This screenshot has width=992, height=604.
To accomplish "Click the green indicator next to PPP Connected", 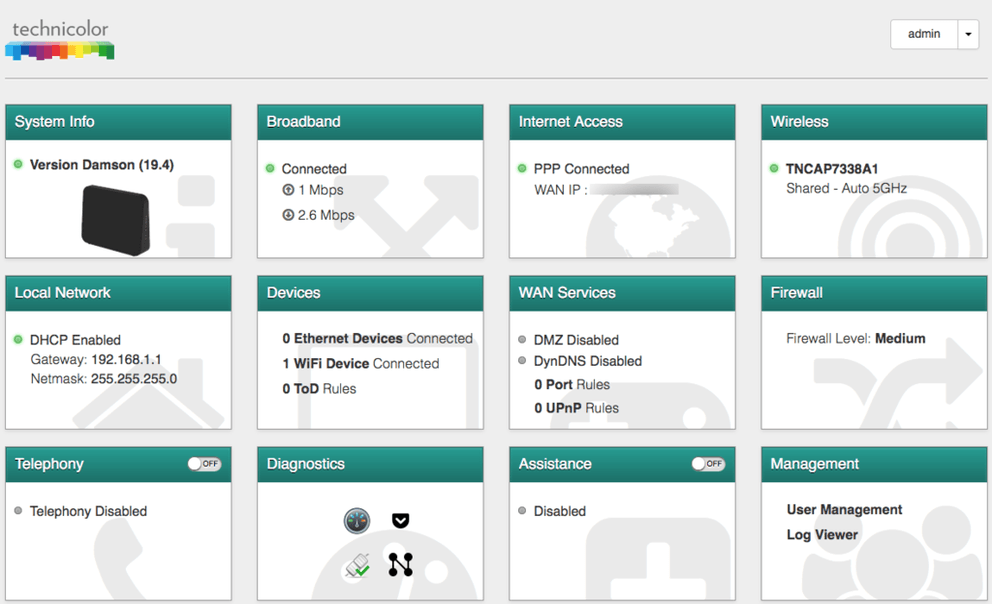I will pyautogui.click(x=520, y=169).
